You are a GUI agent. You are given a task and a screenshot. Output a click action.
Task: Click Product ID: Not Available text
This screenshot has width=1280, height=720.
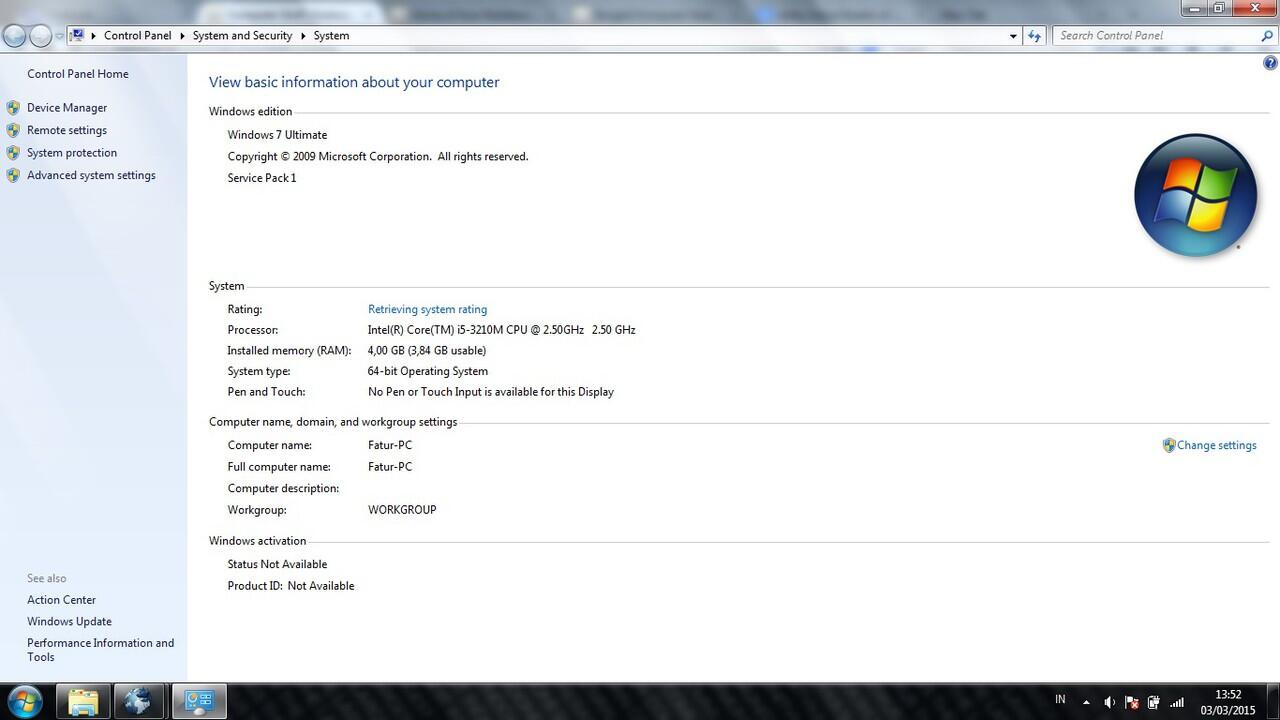click(x=291, y=586)
